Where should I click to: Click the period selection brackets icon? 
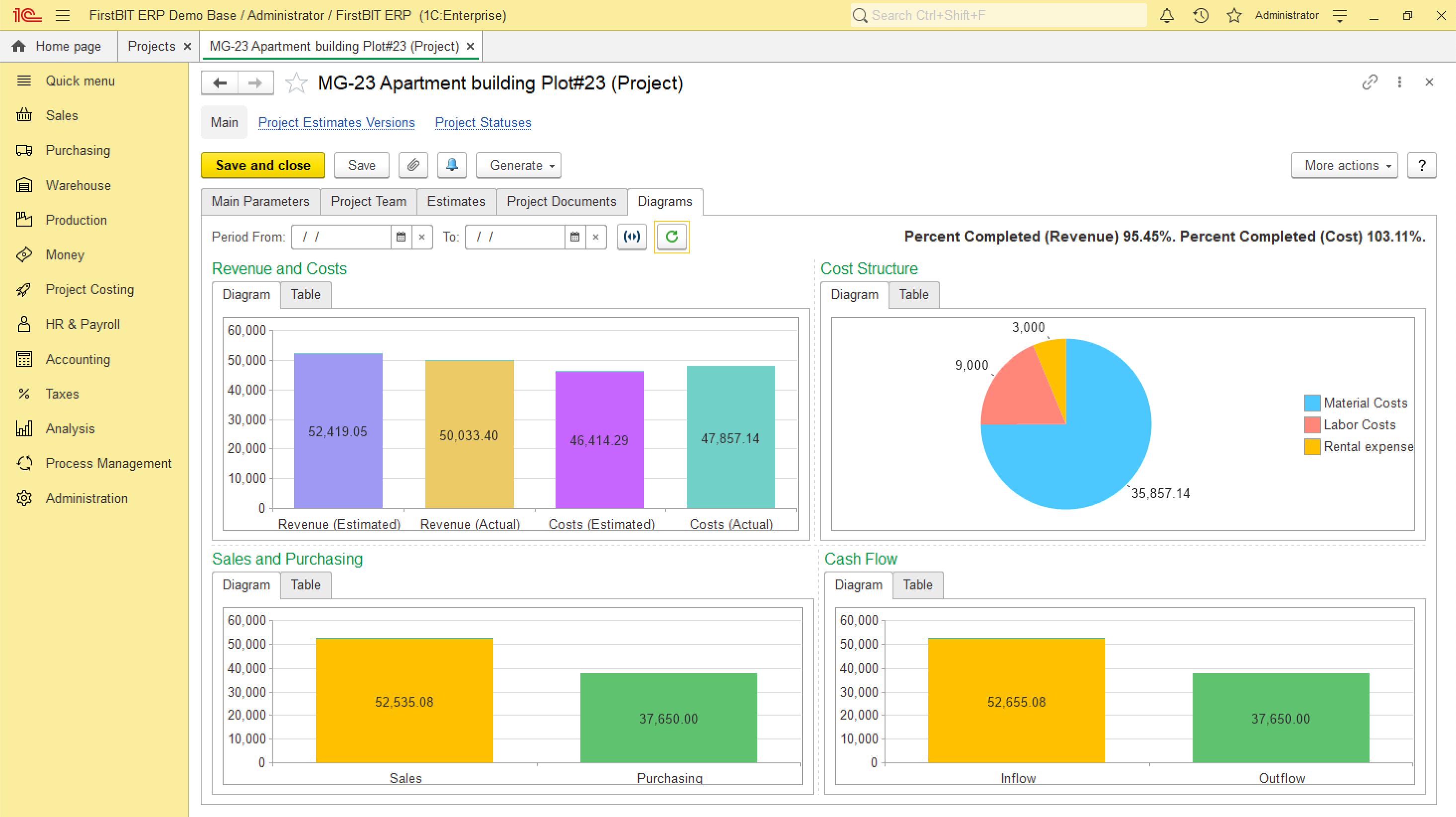632,237
